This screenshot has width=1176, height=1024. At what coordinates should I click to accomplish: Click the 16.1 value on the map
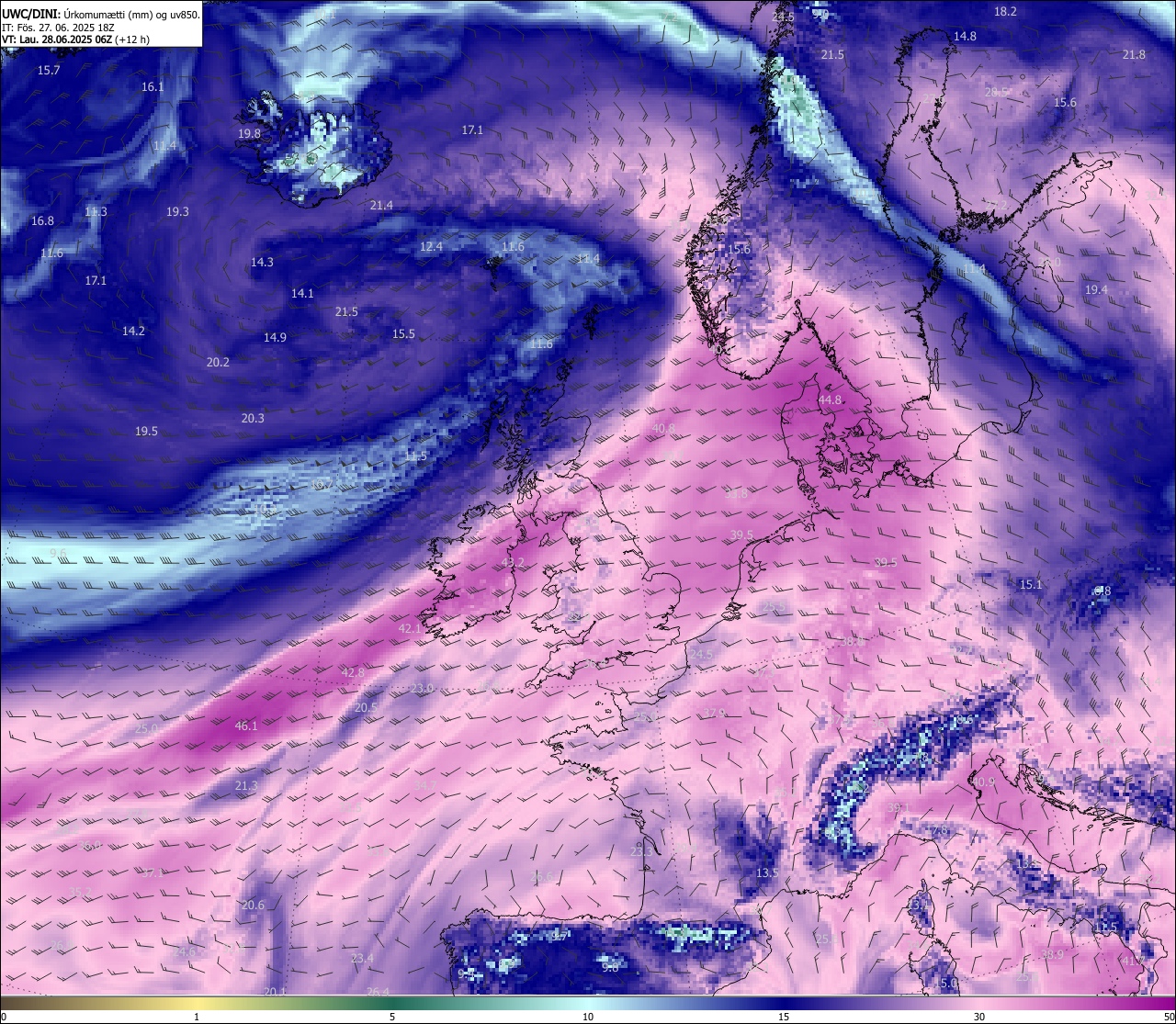pyautogui.click(x=153, y=87)
